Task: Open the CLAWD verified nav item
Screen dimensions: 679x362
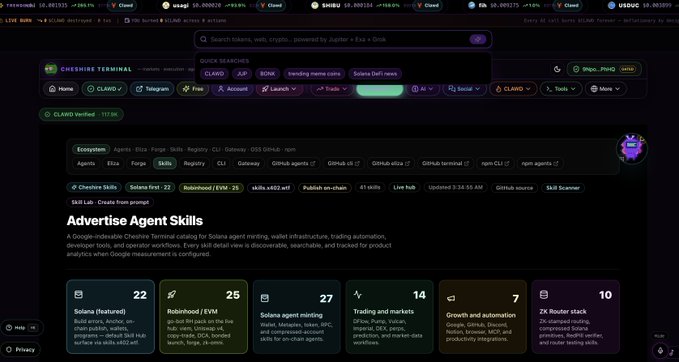Action: (104, 89)
